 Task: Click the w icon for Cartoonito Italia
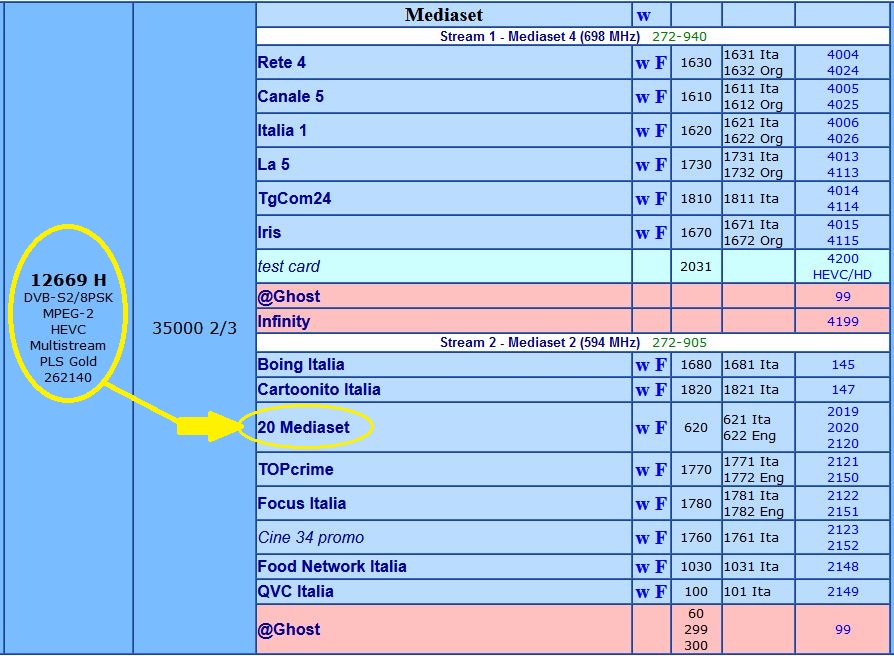643,390
